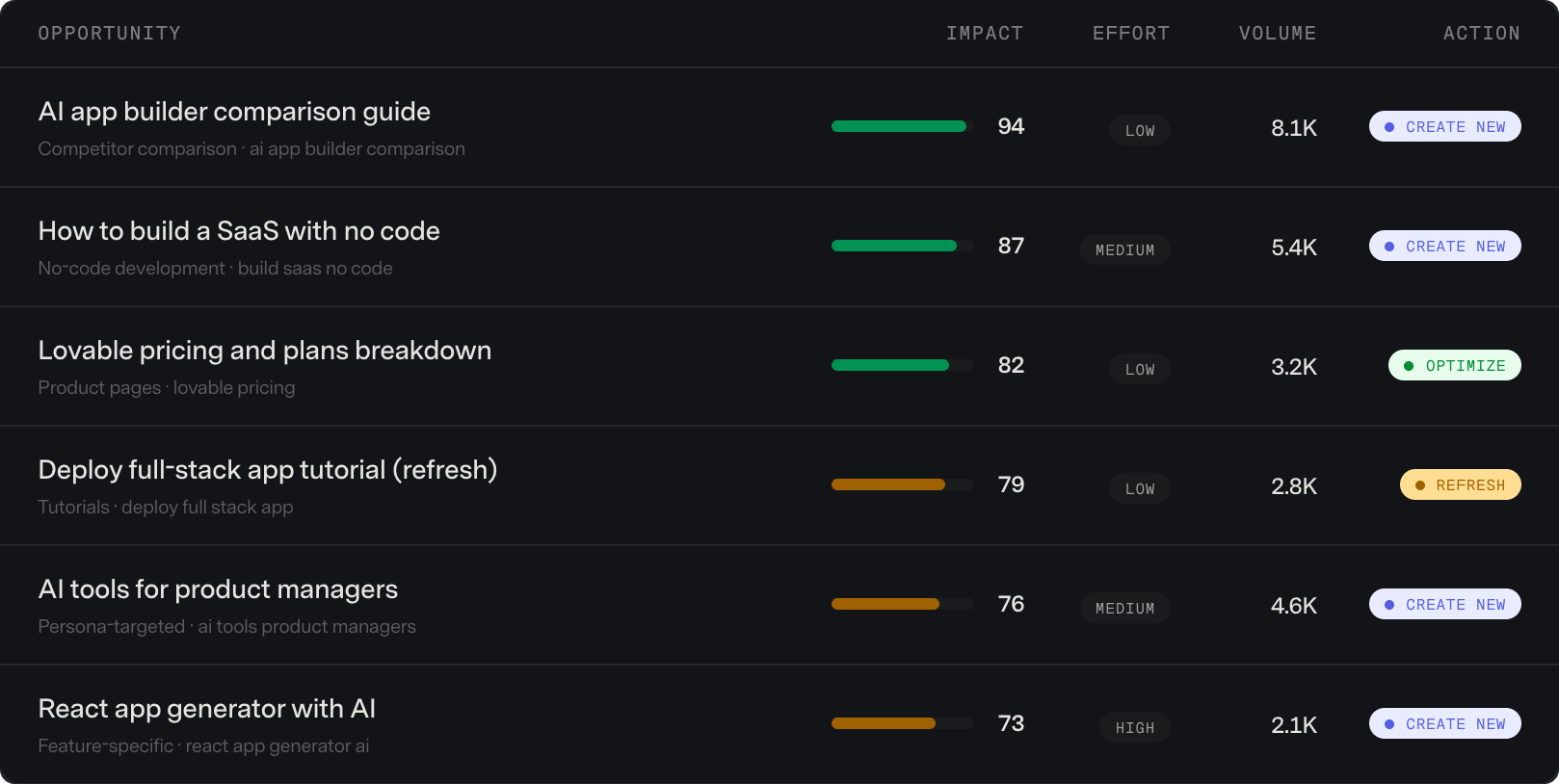
Task: Click Create New for AI app builder guide
Action: coord(1444,126)
